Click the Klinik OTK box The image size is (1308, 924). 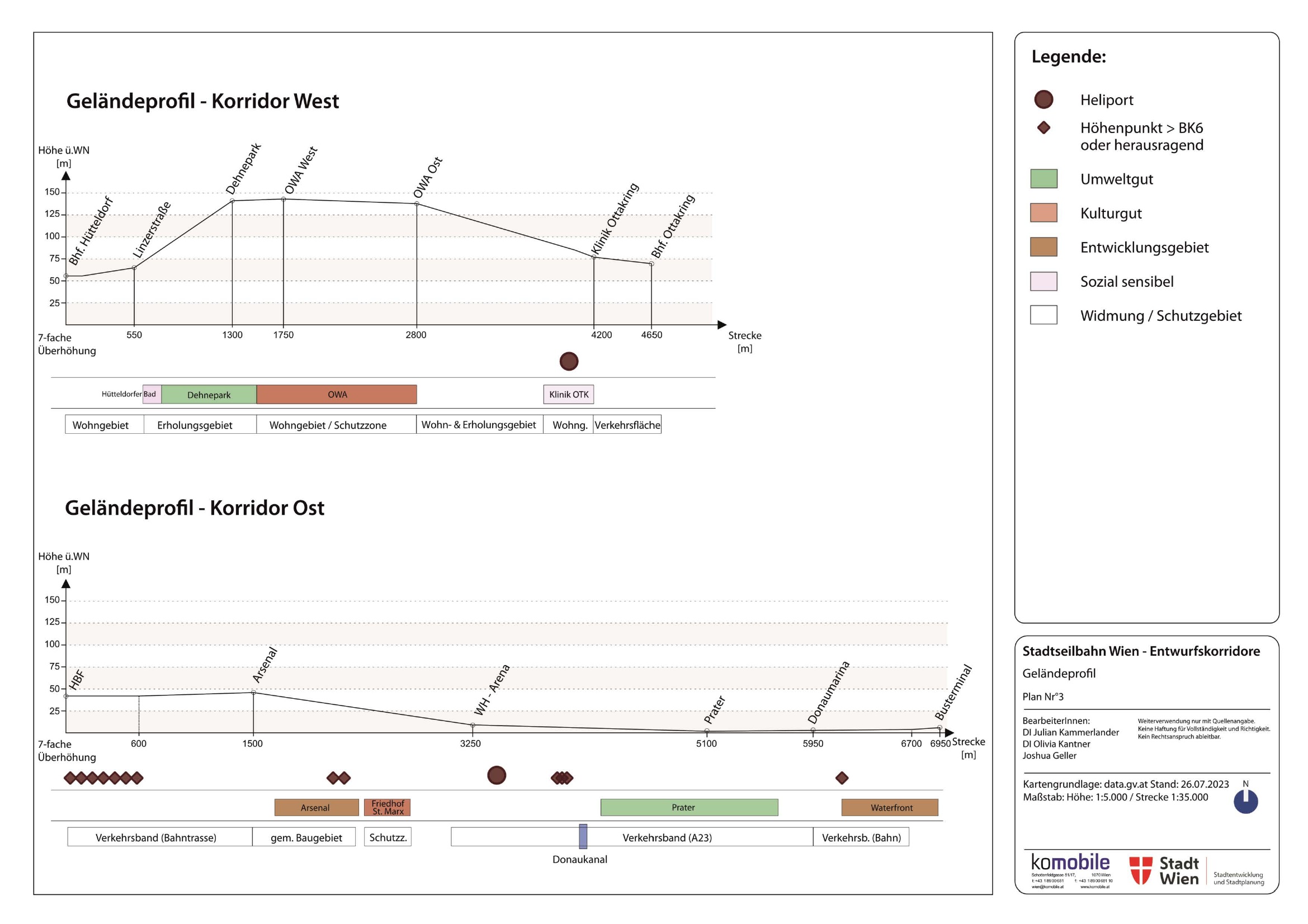(x=569, y=395)
